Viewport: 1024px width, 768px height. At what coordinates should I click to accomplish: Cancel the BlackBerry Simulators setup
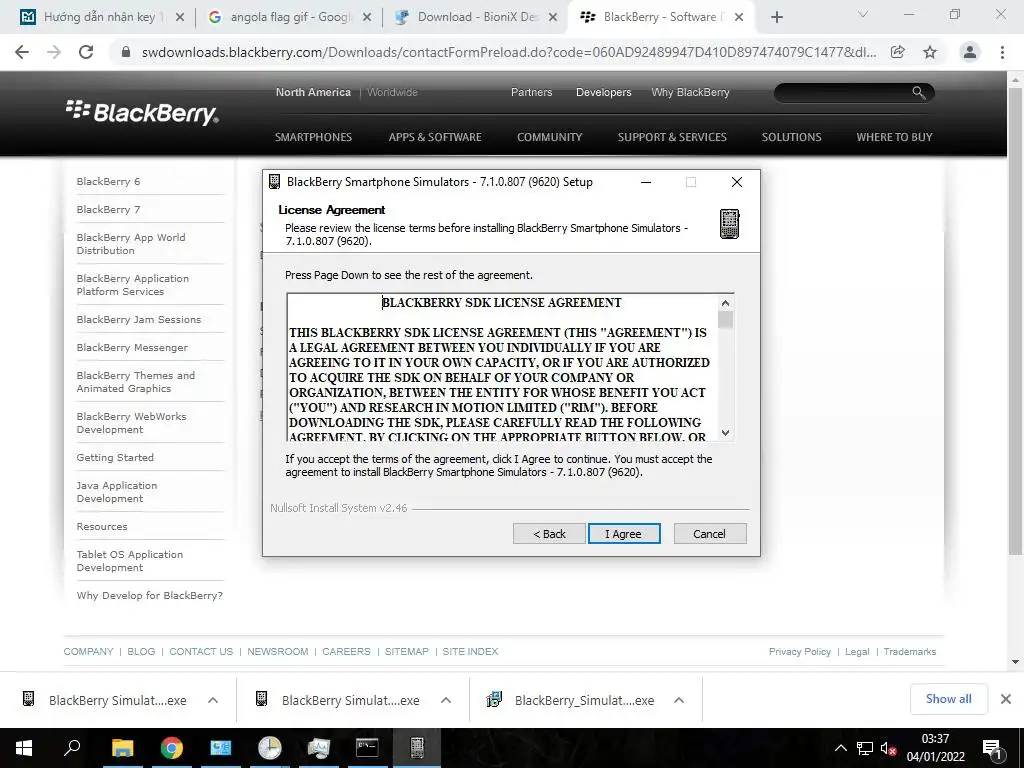tap(709, 534)
